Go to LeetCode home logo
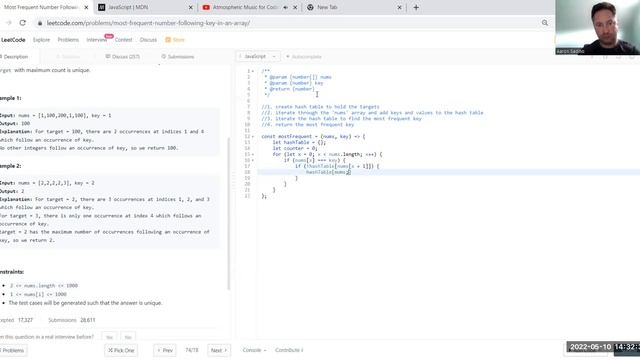 click(x=13, y=40)
